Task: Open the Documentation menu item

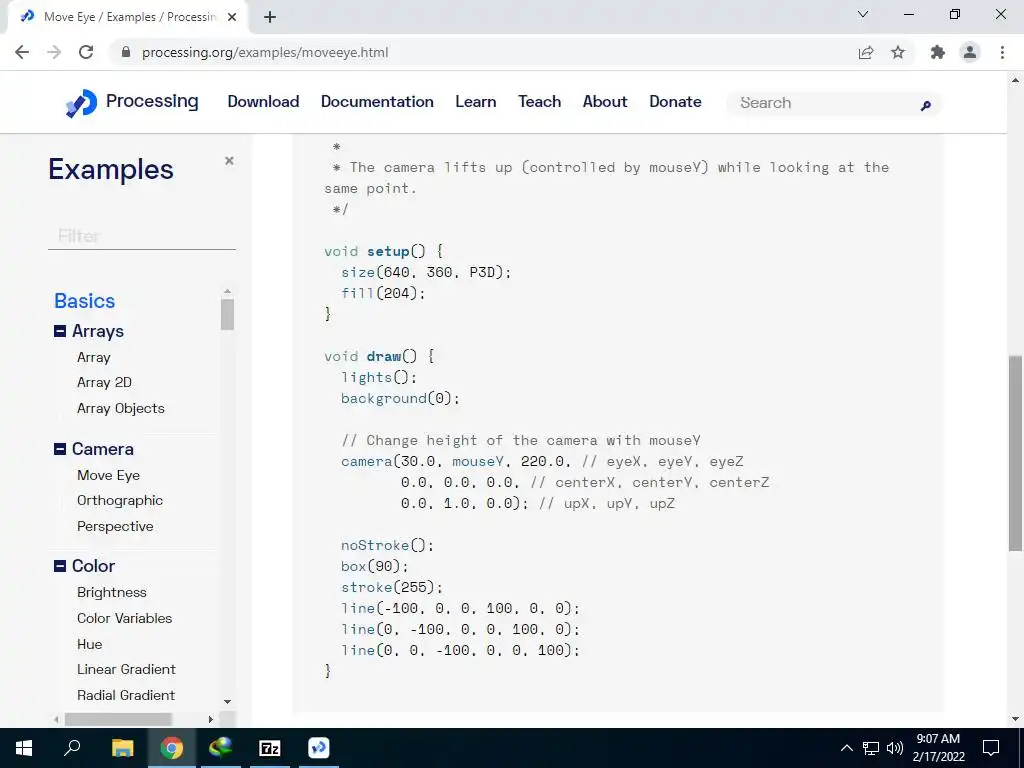Action: click(x=377, y=101)
